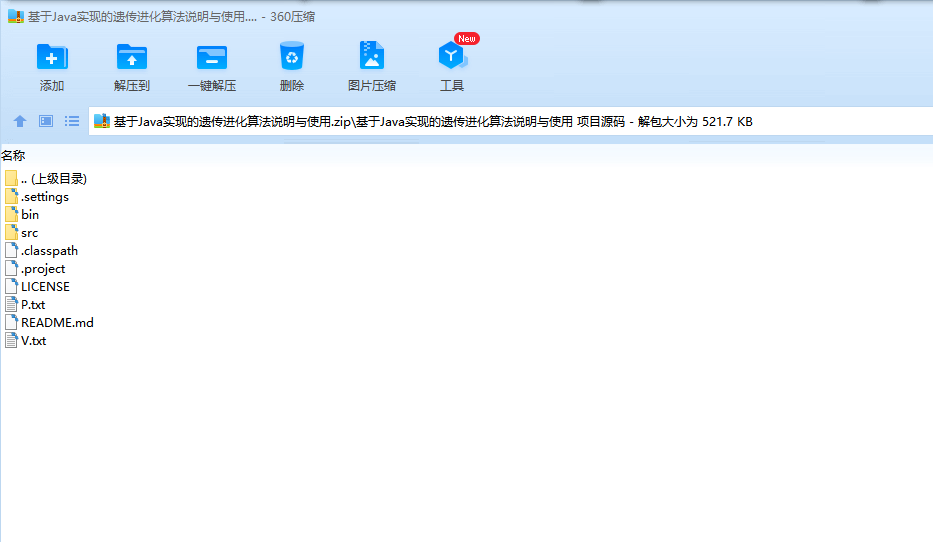Select the .. (上级目录) parent folder row

(46, 178)
